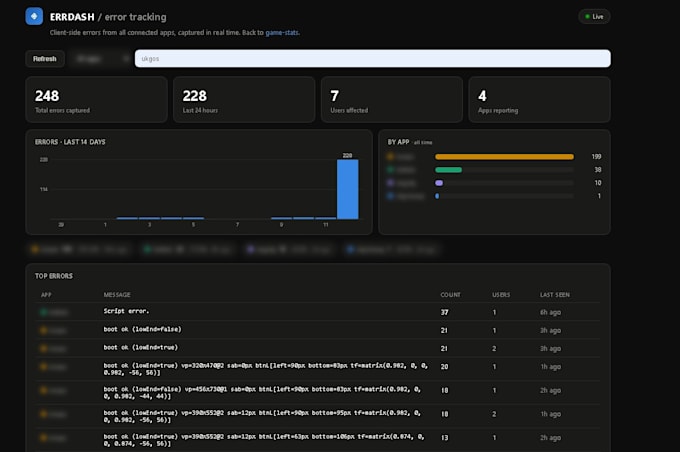This screenshot has height=452, width=680.
Task: Open the error message with vp=320x470@2
Action: (x=266, y=369)
